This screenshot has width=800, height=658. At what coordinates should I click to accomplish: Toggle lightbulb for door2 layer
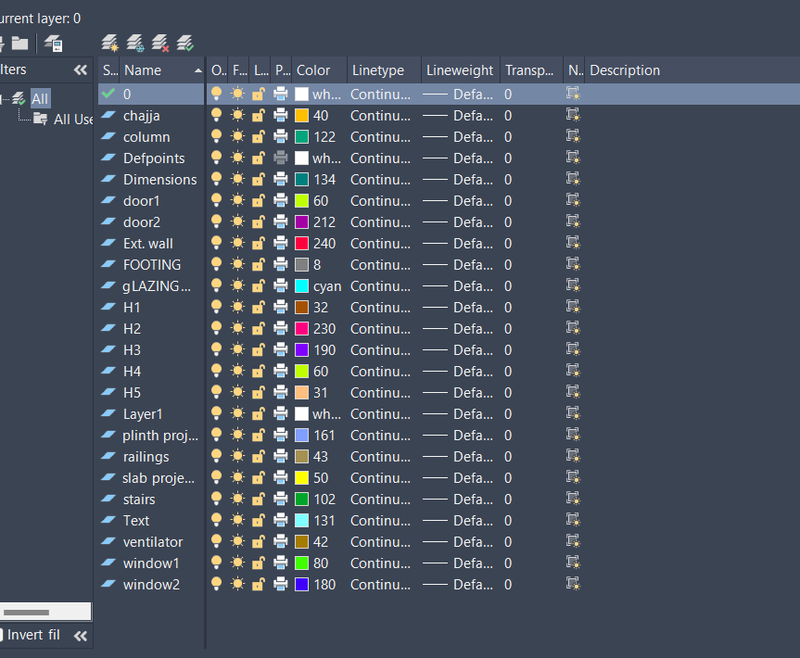(x=216, y=222)
